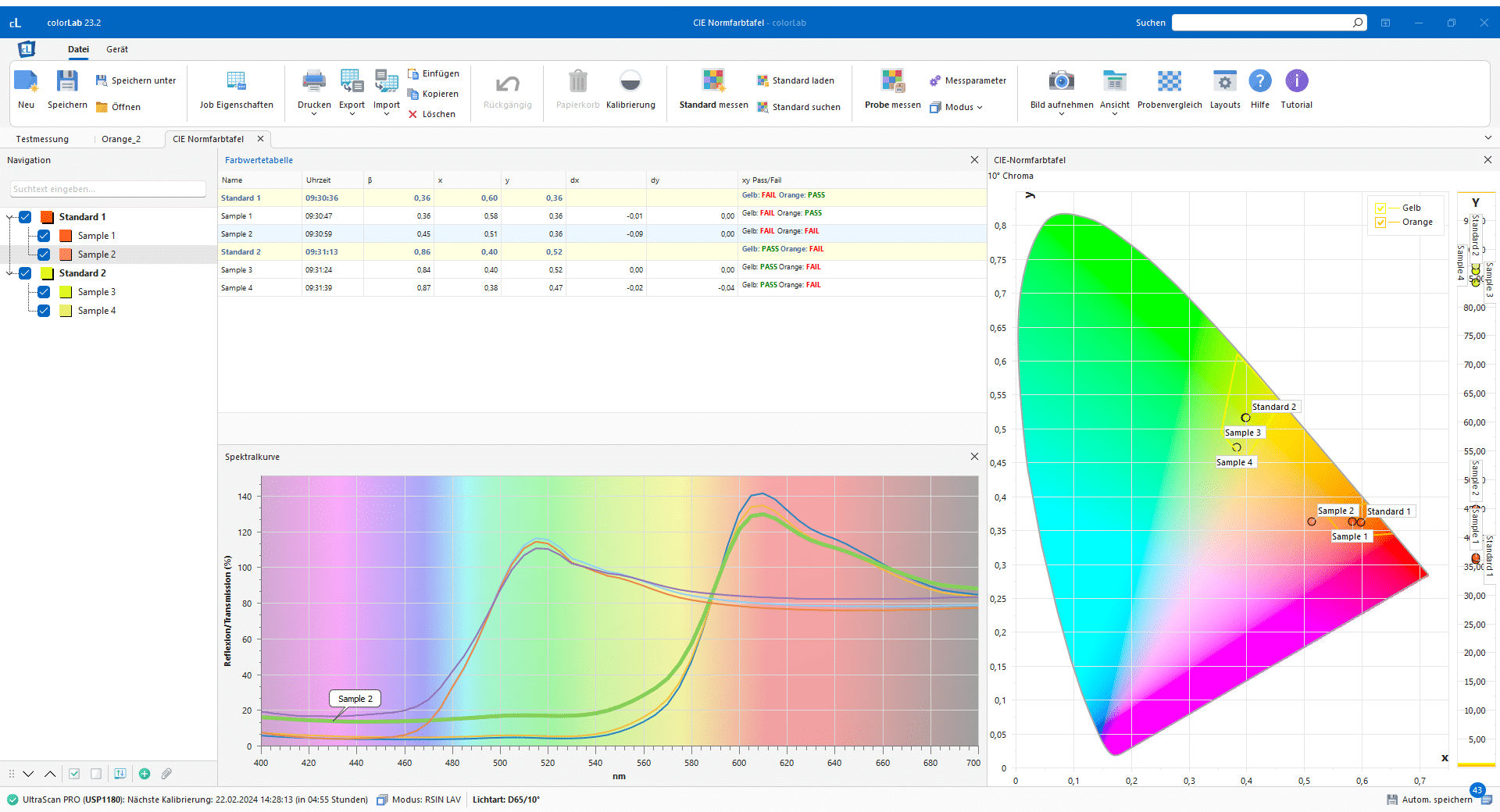Image resolution: width=1500 pixels, height=812 pixels.
Task: Open the Datei ribbon tab
Action: (78, 49)
